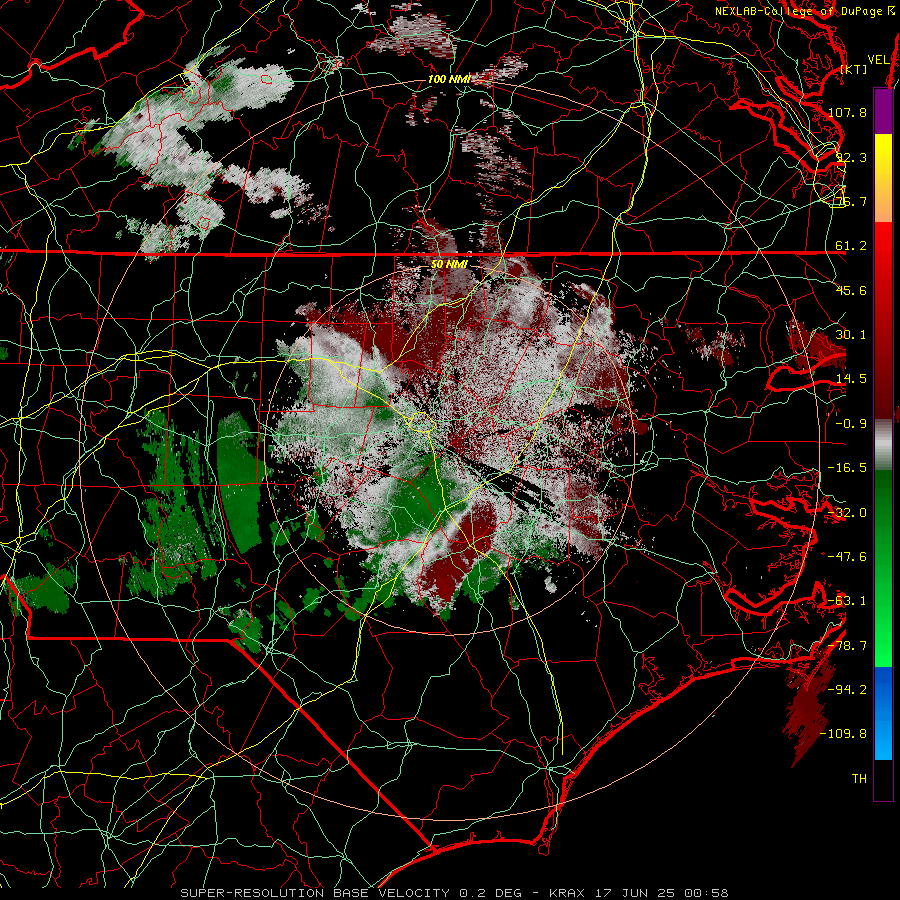The width and height of the screenshot is (900, 900).
Task: Click the "100 NMI" range ring label
Action: click(x=449, y=79)
